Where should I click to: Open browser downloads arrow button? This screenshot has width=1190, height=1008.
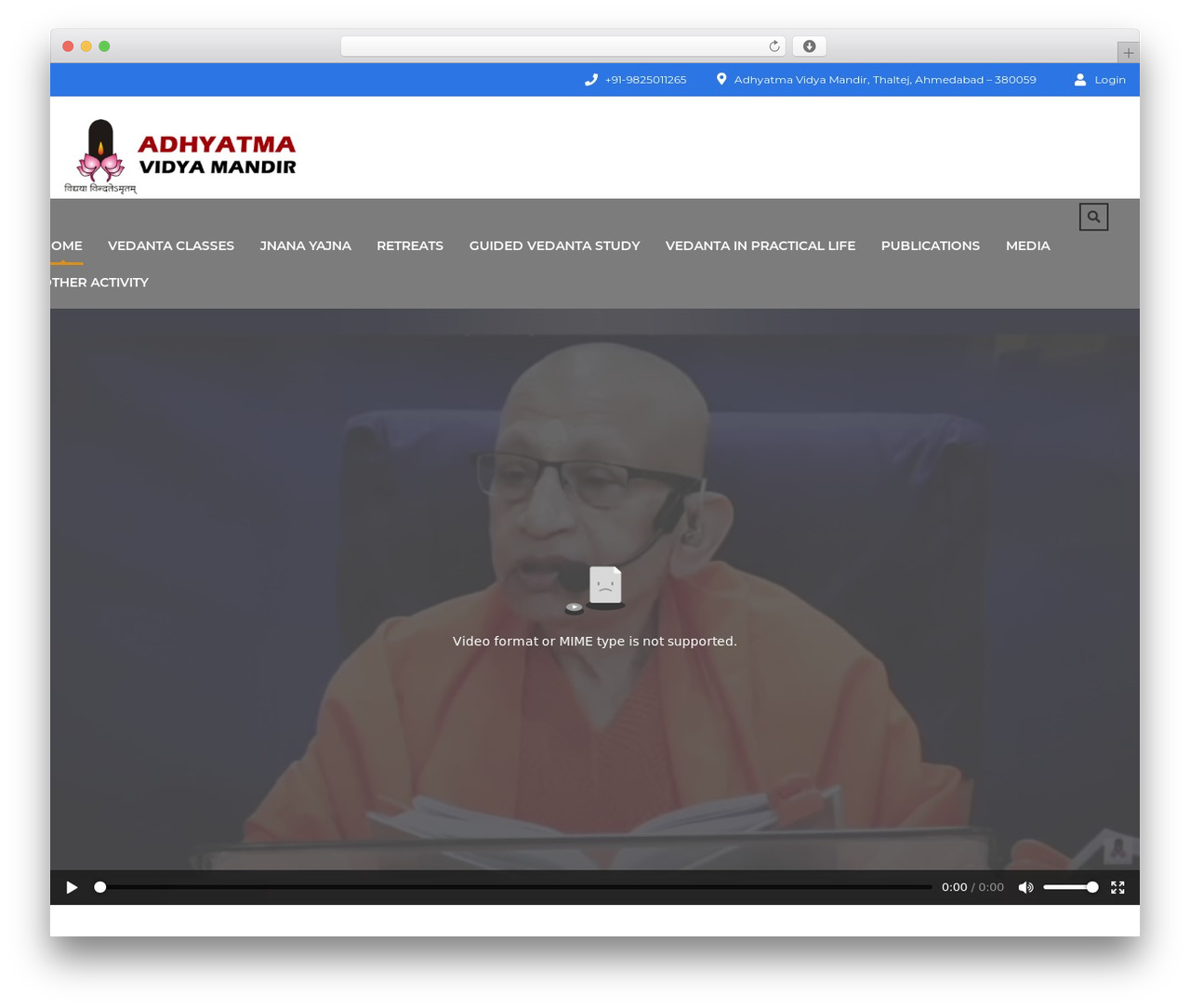[x=810, y=46]
